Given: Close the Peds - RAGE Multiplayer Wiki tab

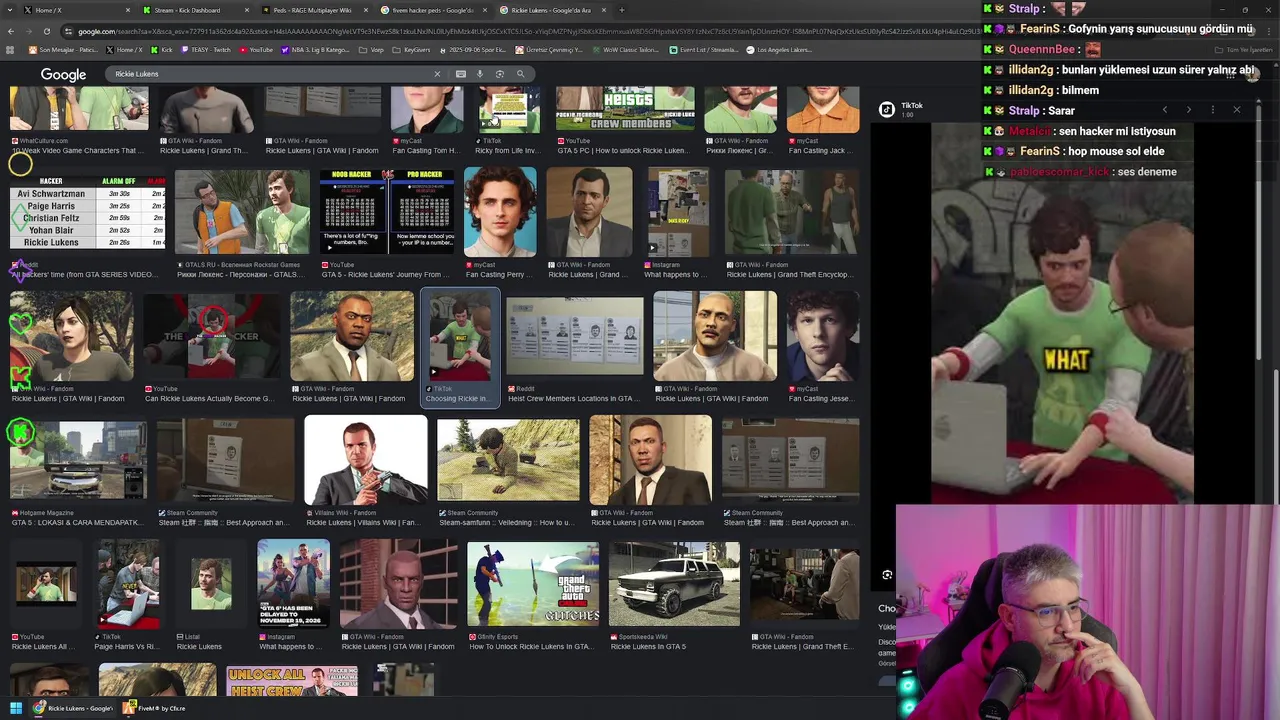Looking at the screenshot, I should click(x=365, y=10).
